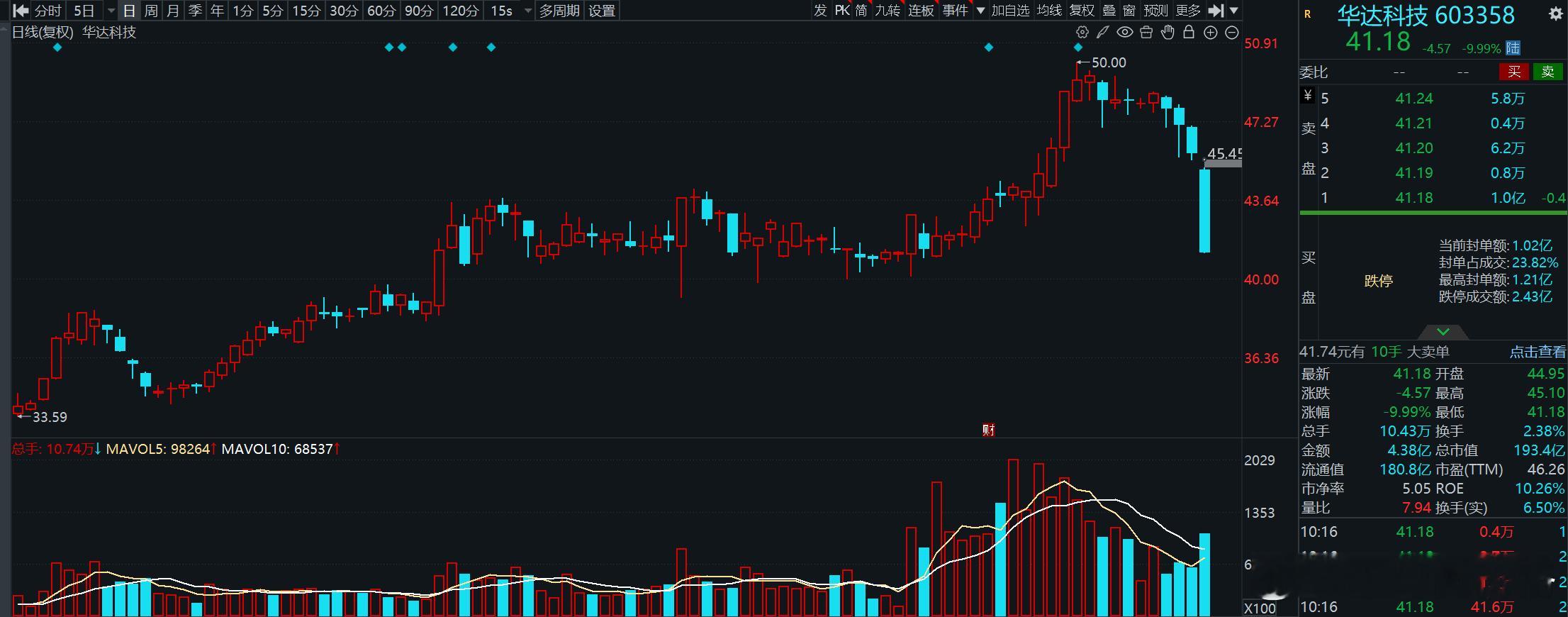The width and height of the screenshot is (1568, 617).
Task: Select the 60分 period
Action: [x=381, y=11]
